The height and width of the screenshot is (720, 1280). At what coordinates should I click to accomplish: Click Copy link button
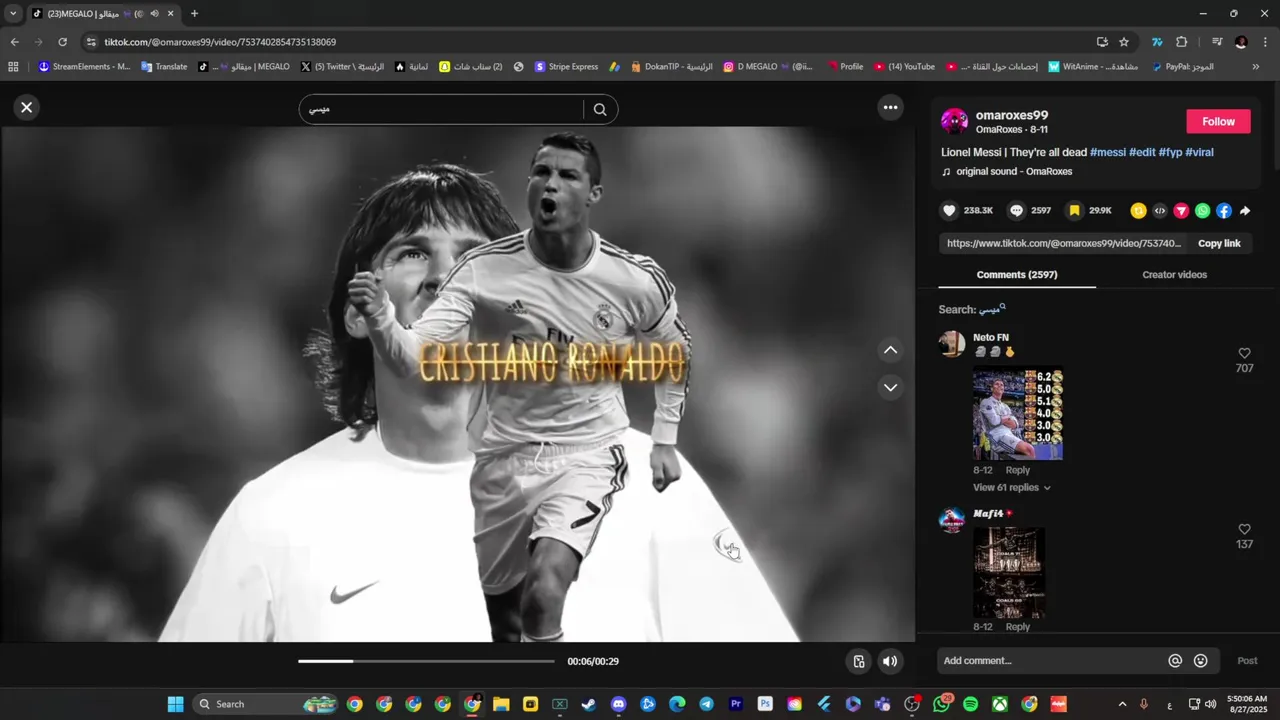point(1219,243)
